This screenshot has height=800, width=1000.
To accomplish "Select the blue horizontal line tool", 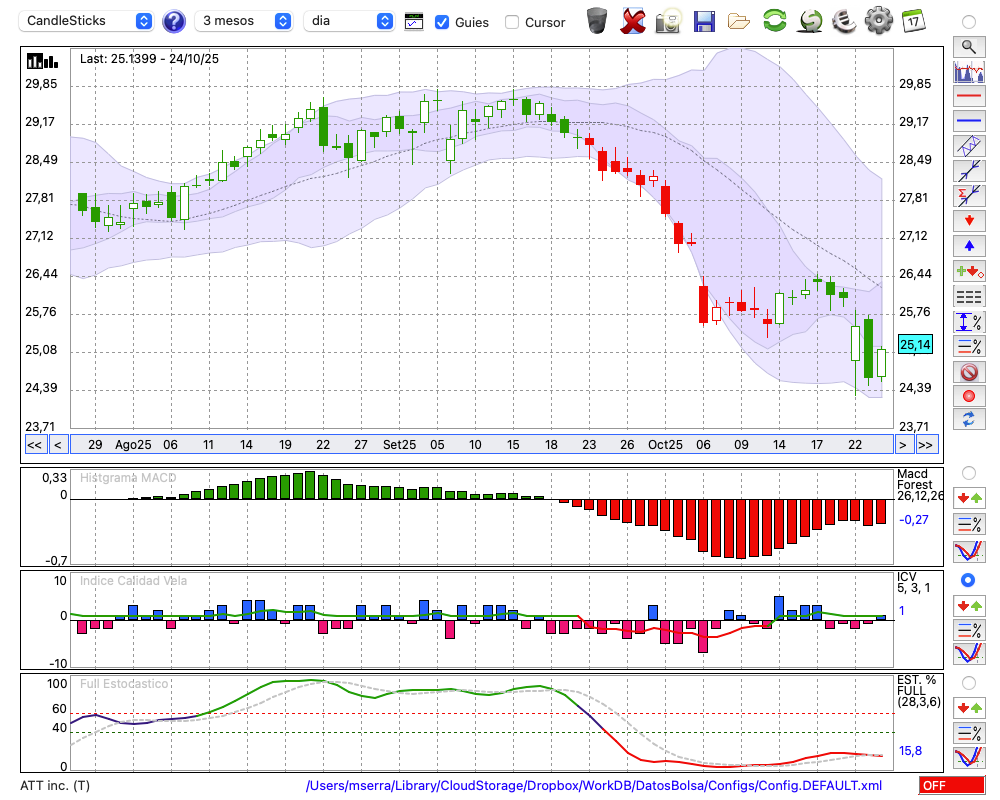I will [x=969, y=121].
